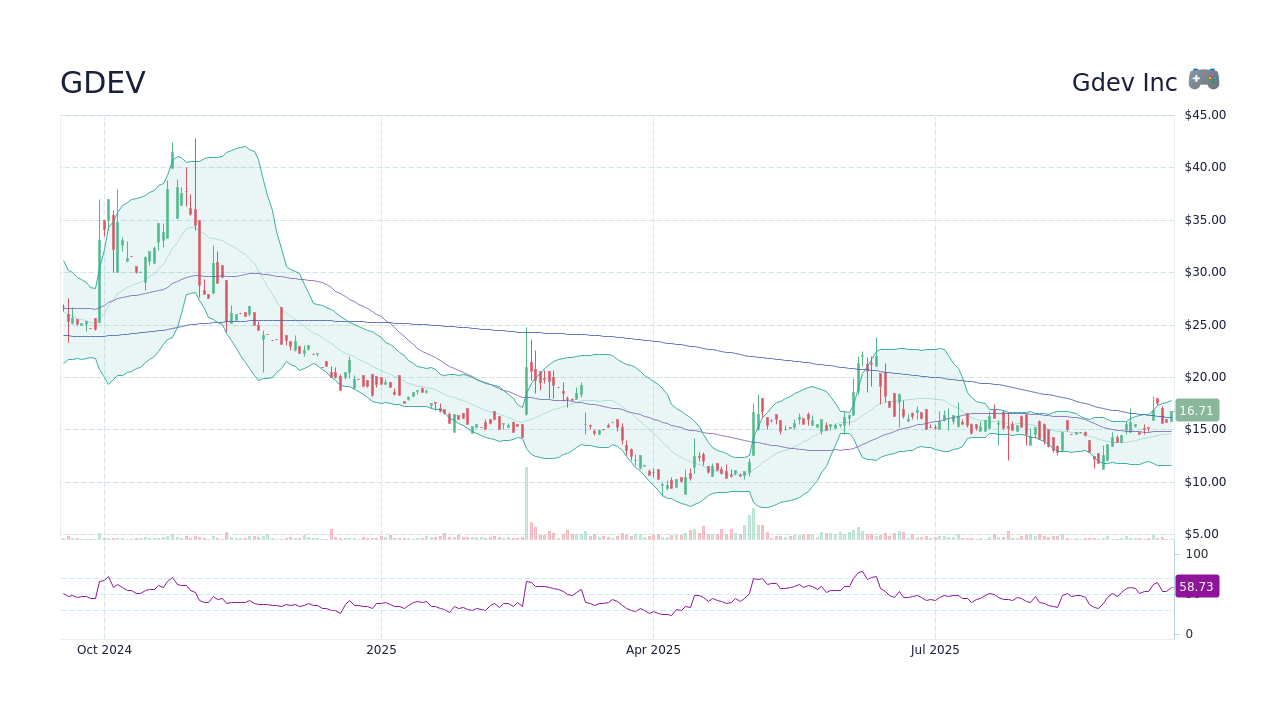Click the Apr 2025 date axis label
This screenshot has height=720, width=1280.
[x=653, y=650]
